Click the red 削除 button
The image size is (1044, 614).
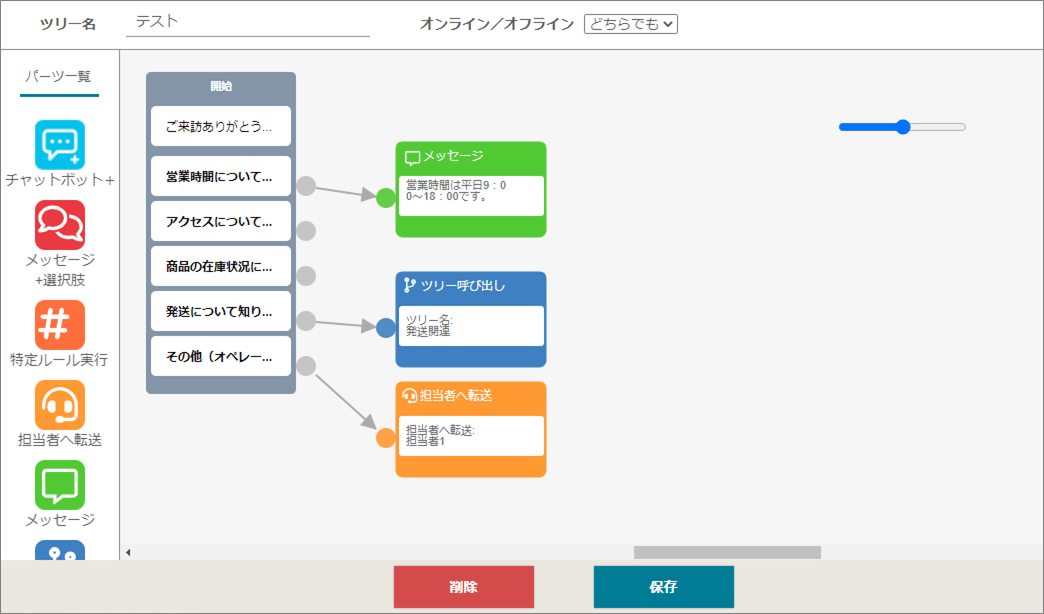(464, 587)
